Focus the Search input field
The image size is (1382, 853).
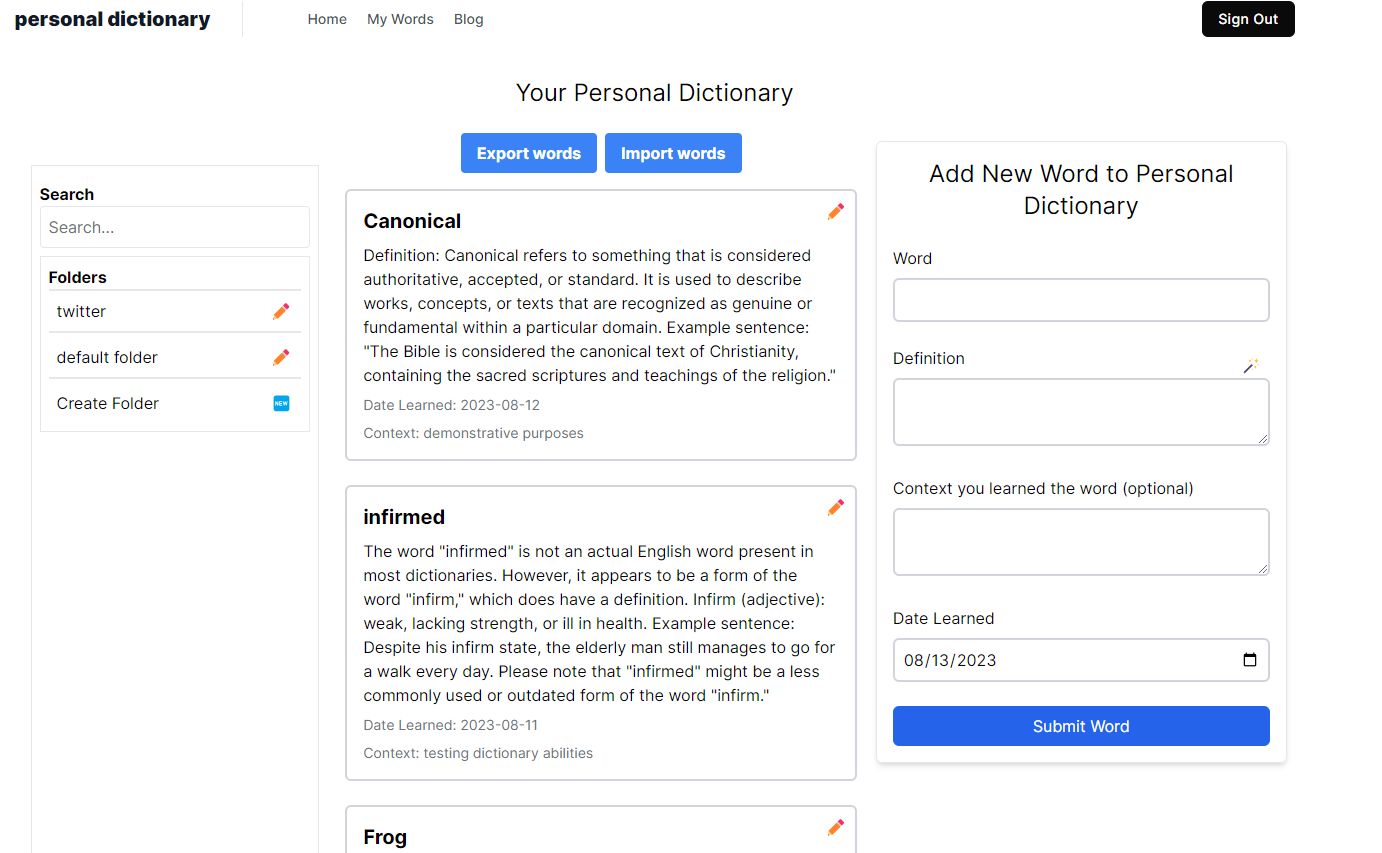pos(174,227)
